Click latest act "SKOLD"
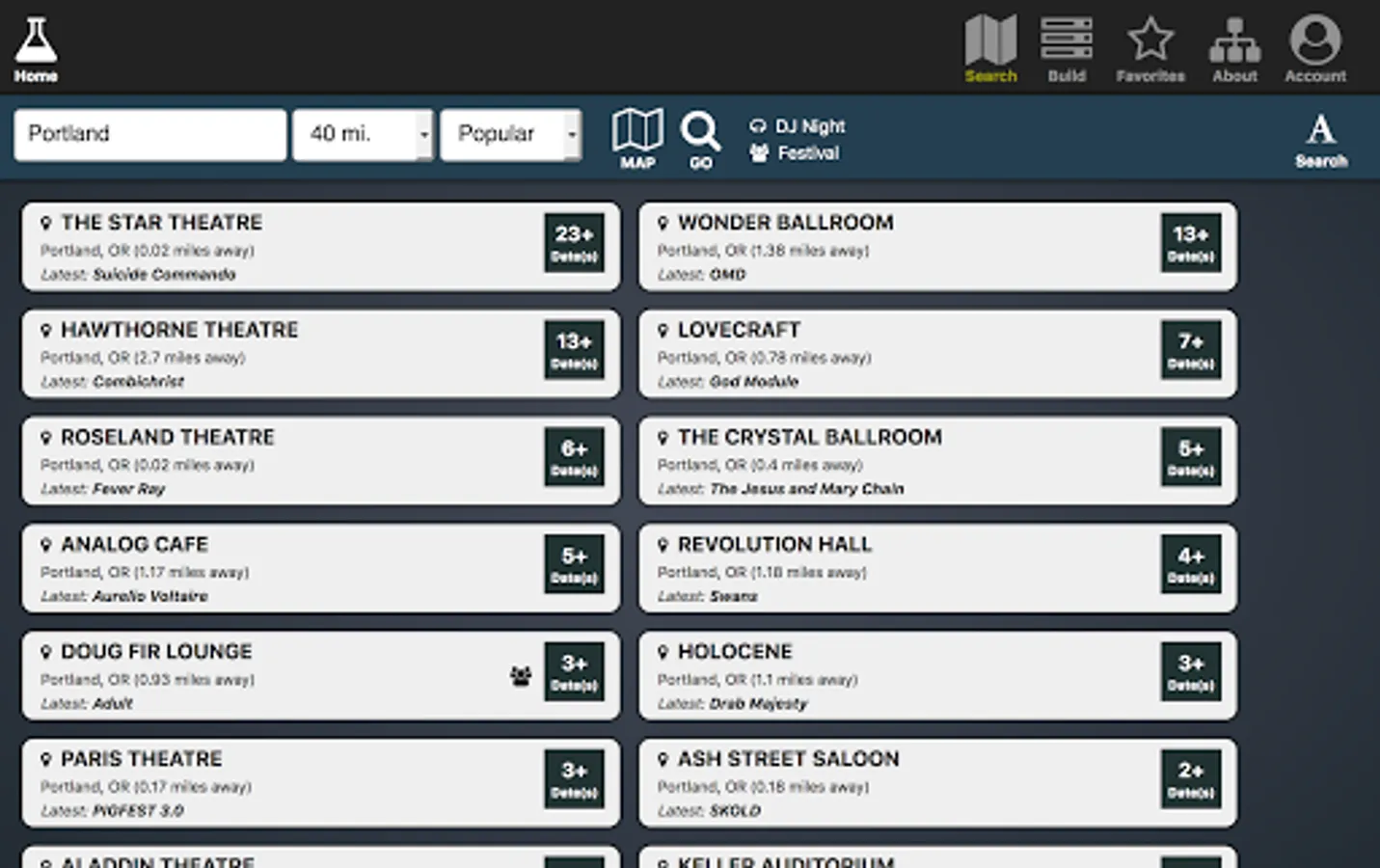Viewport: 1380px width, 868px height. [x=735, y=810]
